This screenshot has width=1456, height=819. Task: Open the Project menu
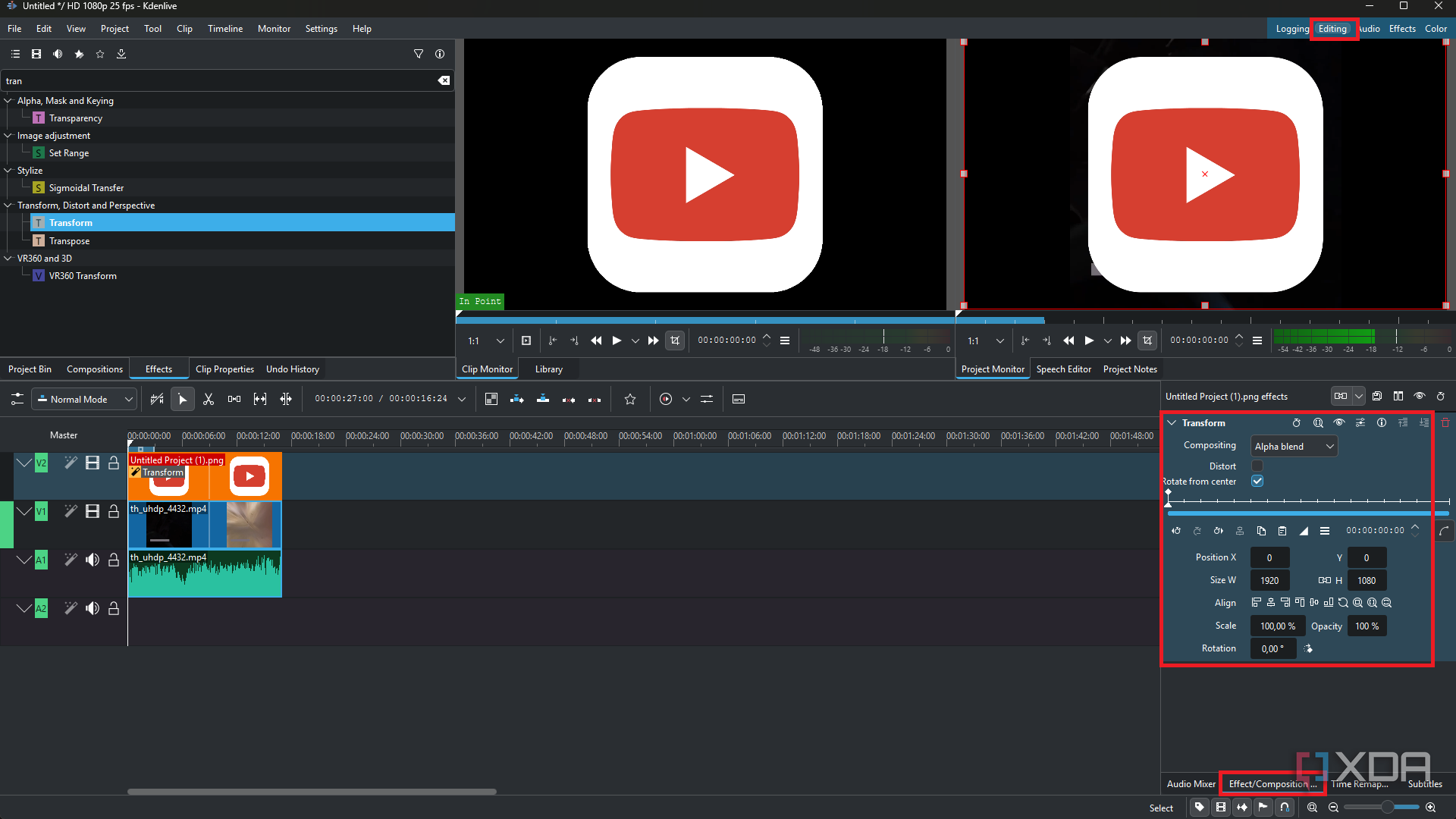coord(115,28)
